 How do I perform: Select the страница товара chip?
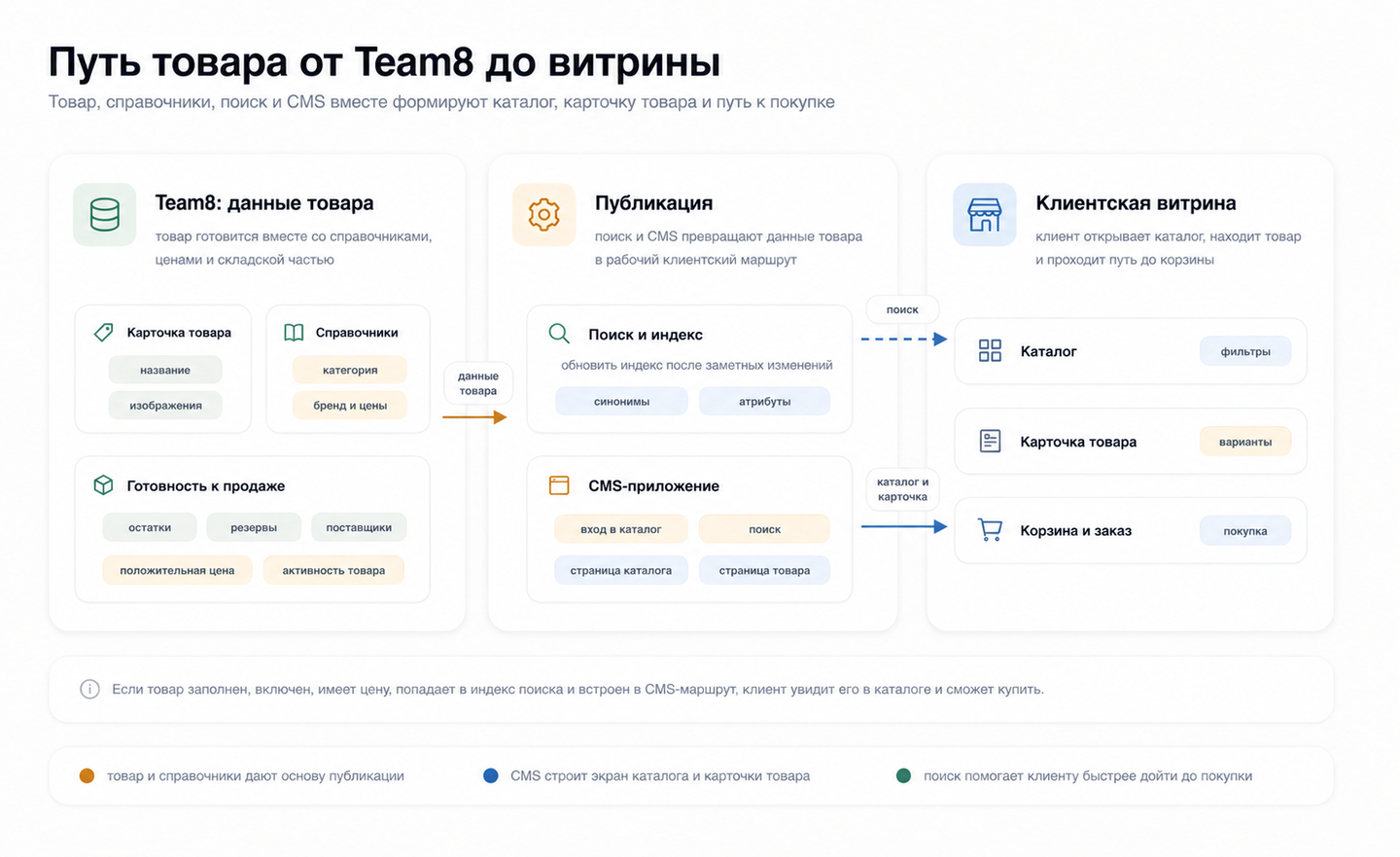[764, 570]
